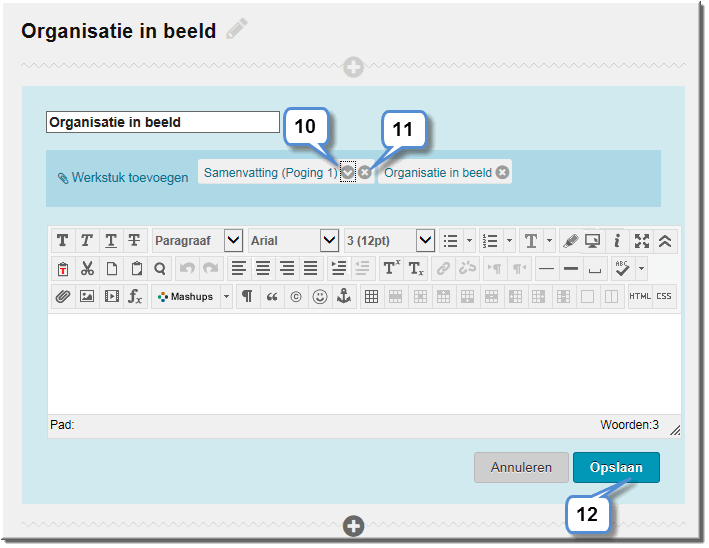The height and width of the screenshot is (548, 709).
Task: Undo the last editor action
Action: pos(187,269)
